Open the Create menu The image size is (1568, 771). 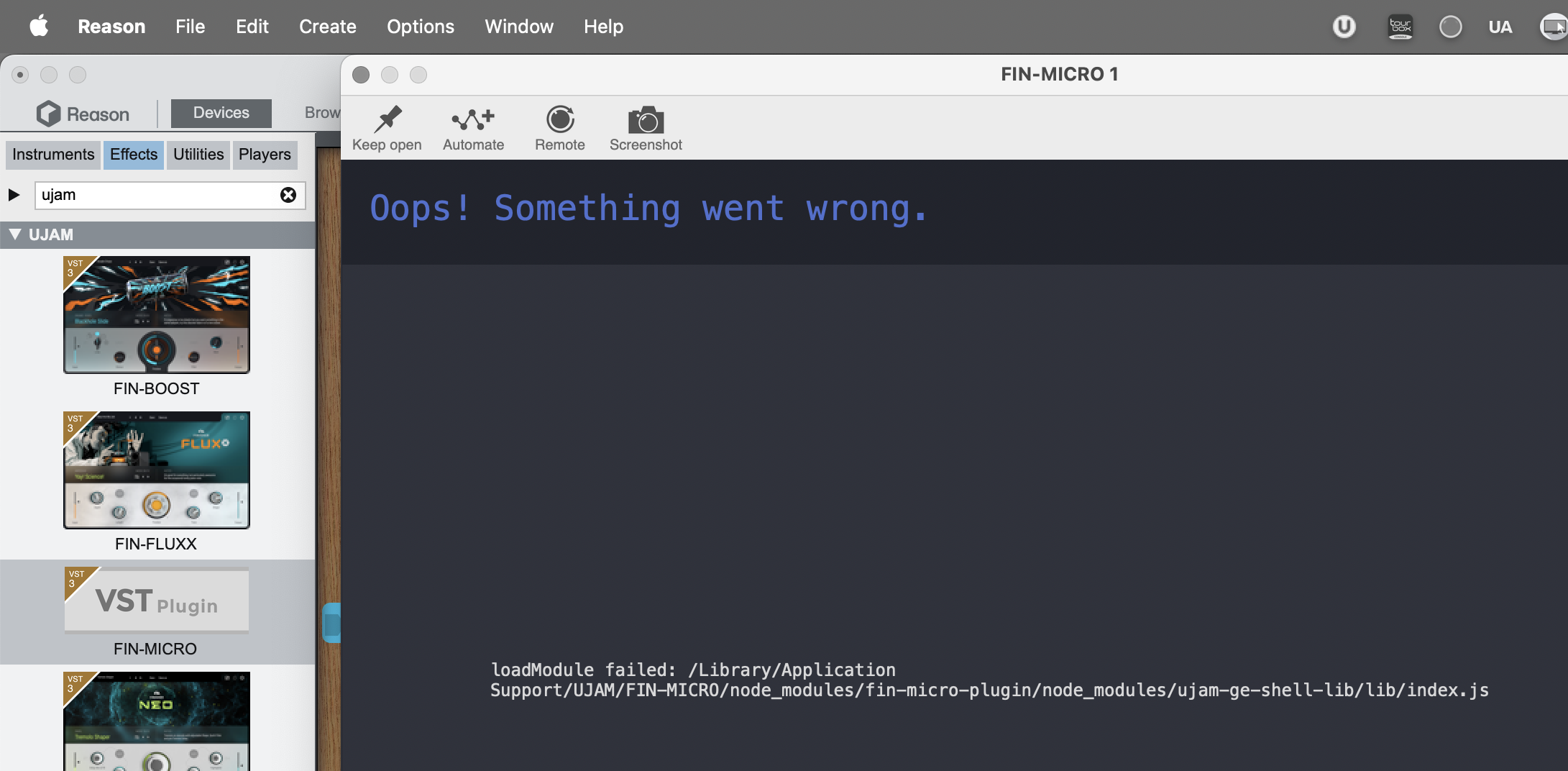pos(328,27)
